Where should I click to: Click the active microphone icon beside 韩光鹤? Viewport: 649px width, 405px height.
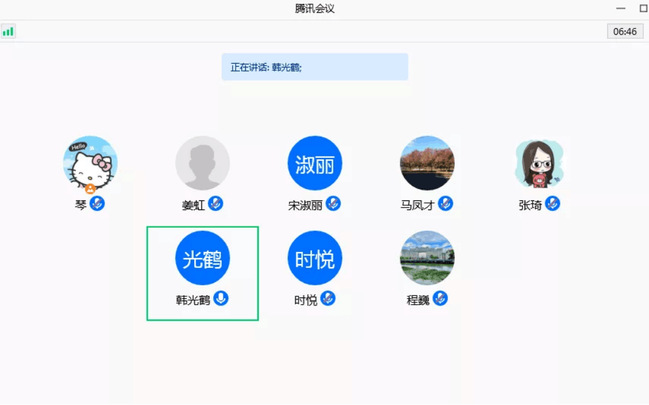[x=221, y=299]
